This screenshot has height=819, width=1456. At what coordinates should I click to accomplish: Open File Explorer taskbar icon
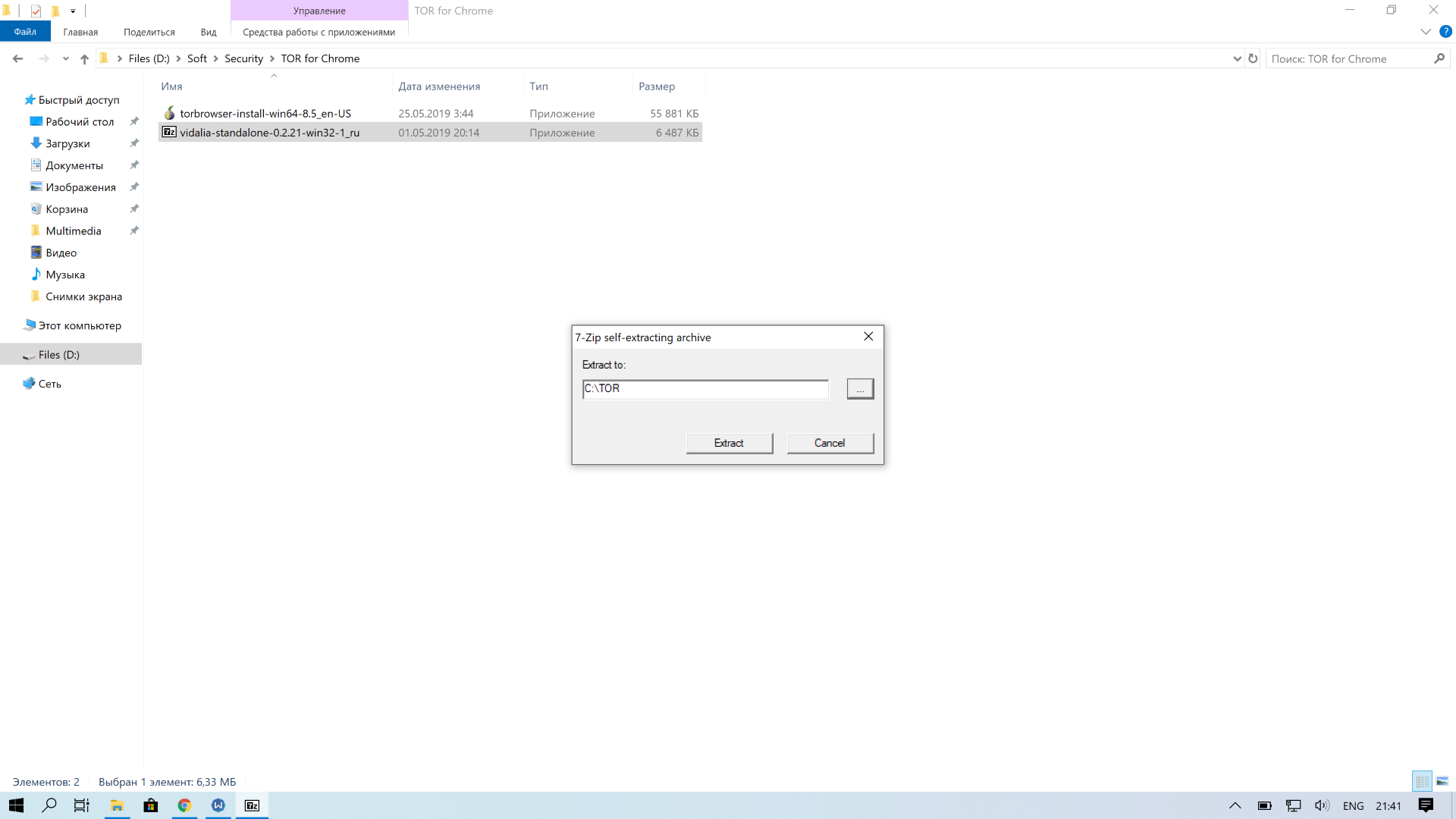(117, 805)
